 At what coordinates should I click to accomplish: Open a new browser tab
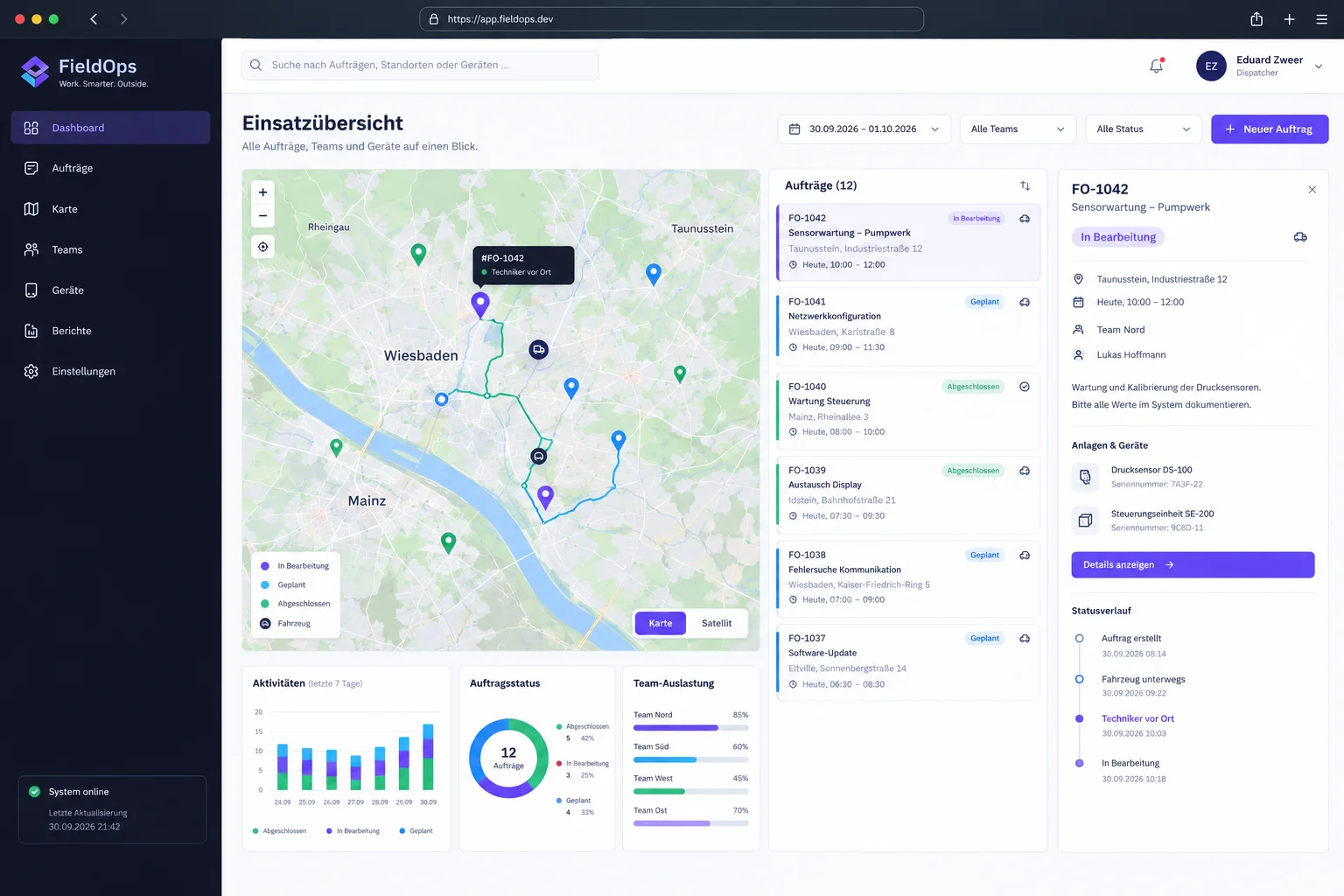[1289, 19]
